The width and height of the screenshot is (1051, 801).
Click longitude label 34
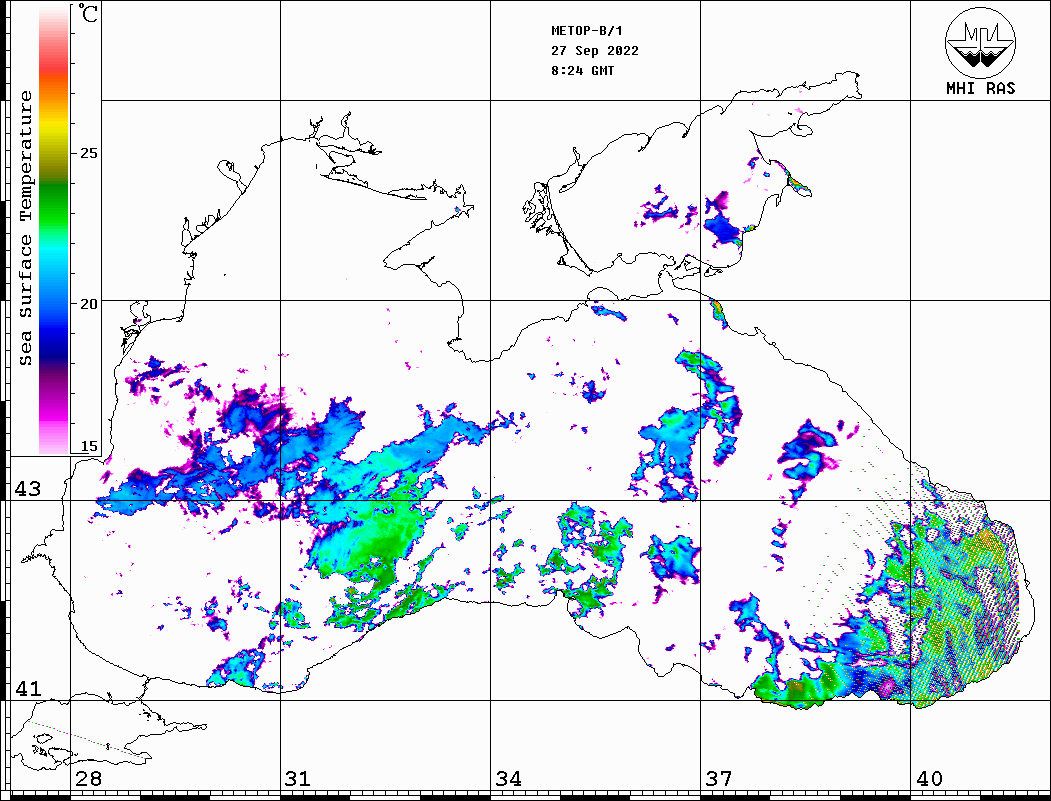[x=508, y=778]
